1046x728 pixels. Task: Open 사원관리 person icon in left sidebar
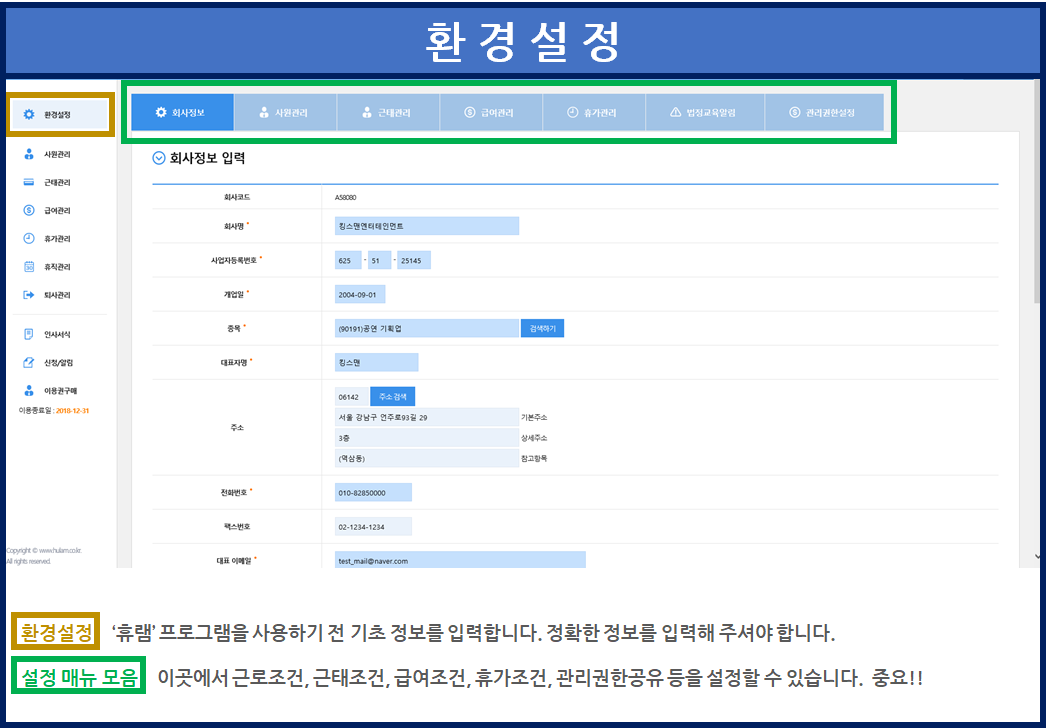pos(29,155)
